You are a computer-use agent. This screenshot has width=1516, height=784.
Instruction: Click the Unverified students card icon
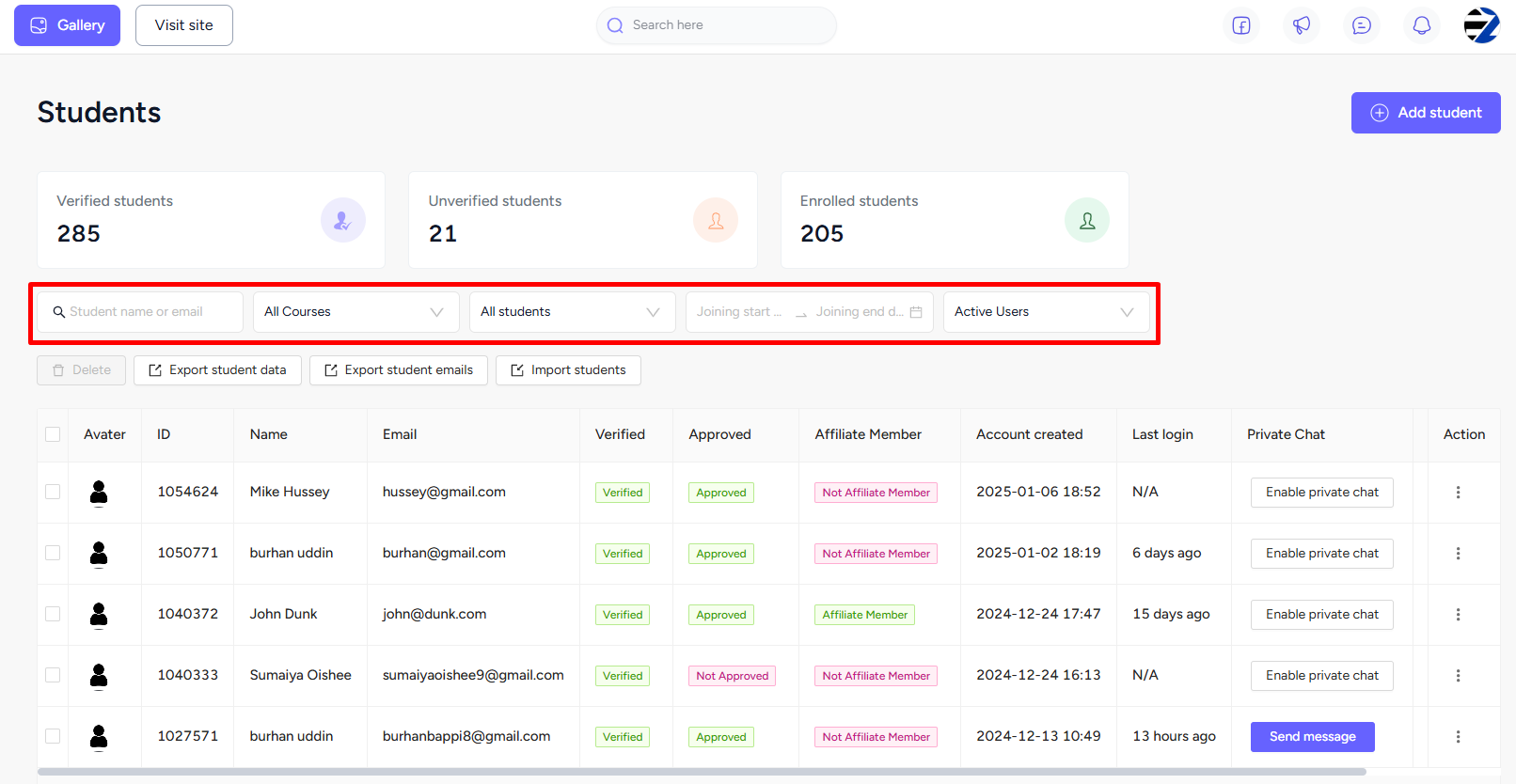[716, 220]
